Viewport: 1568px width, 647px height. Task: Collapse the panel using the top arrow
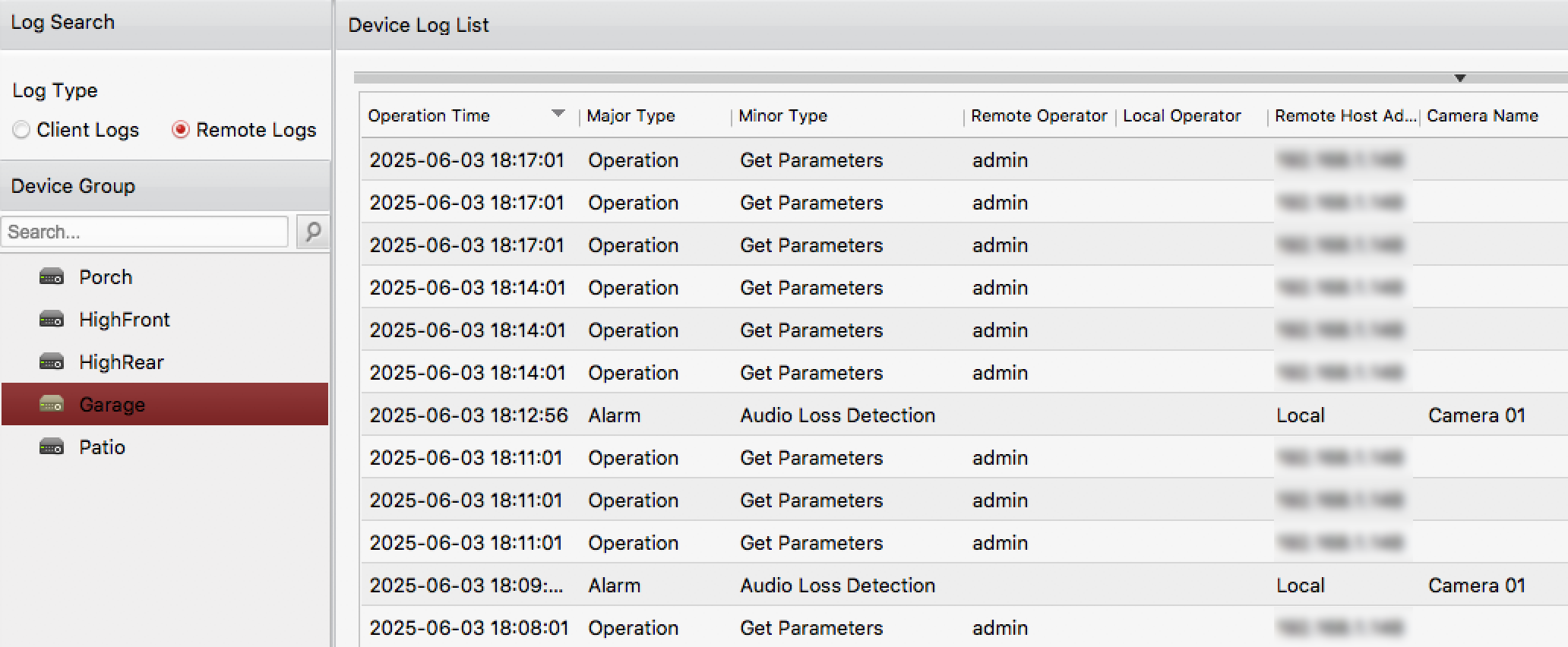(x=1459, y=78)
